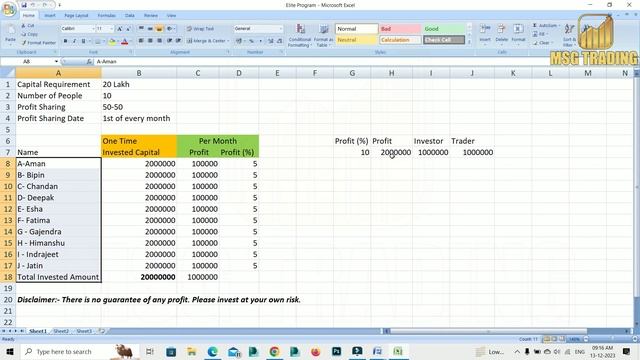
Task: Open the Orientation text-angle tool
Action: point(170,29)
